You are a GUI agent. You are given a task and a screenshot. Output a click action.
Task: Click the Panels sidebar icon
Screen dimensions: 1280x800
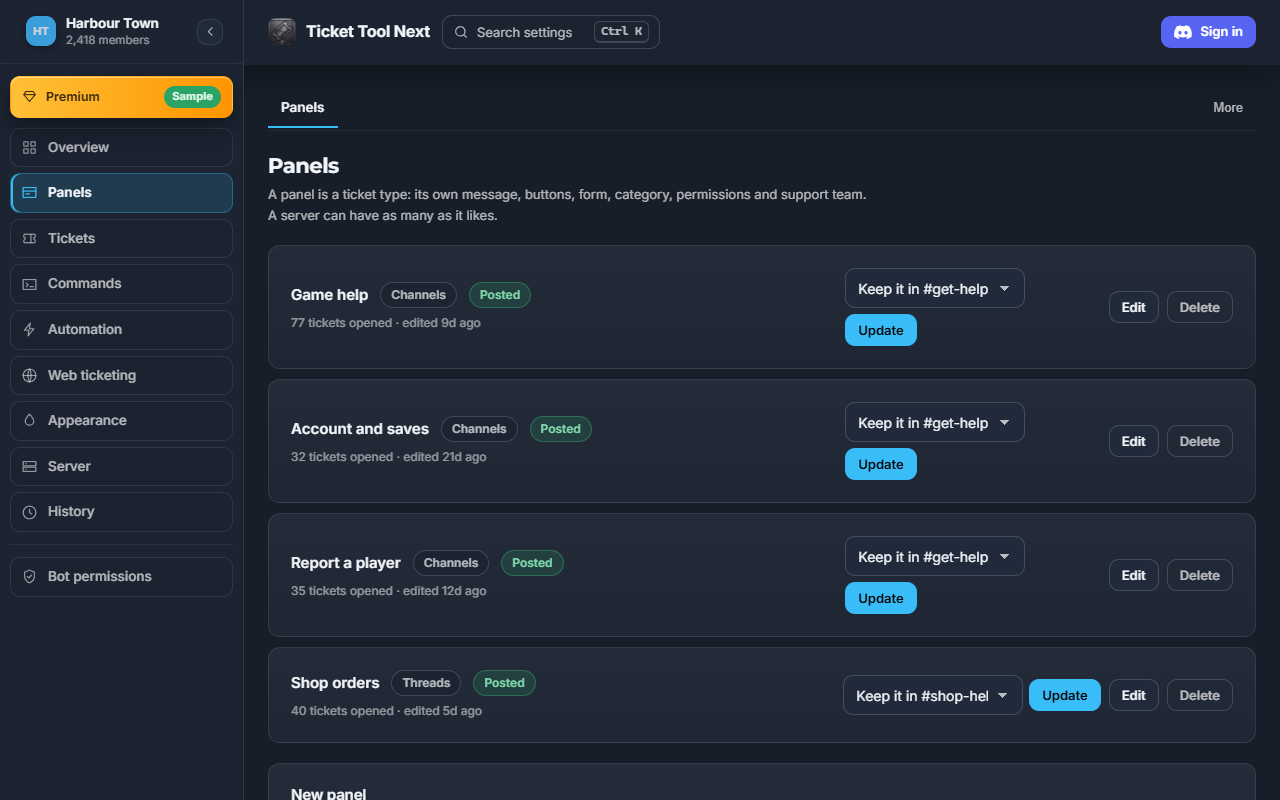(30, 193)
